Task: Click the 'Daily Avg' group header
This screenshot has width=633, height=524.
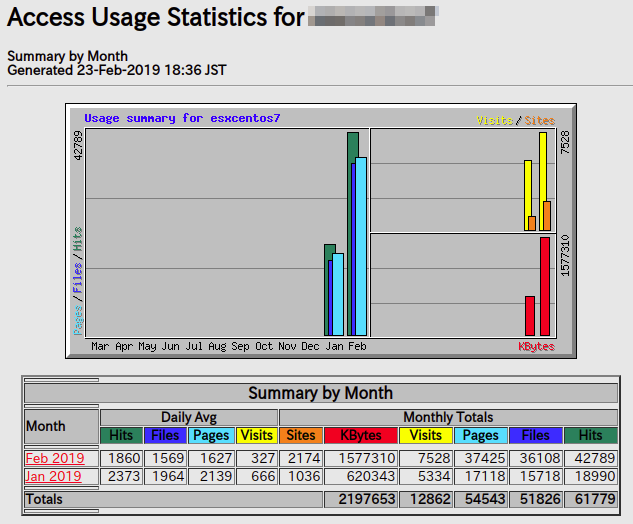Action: [x=189, y=417]
